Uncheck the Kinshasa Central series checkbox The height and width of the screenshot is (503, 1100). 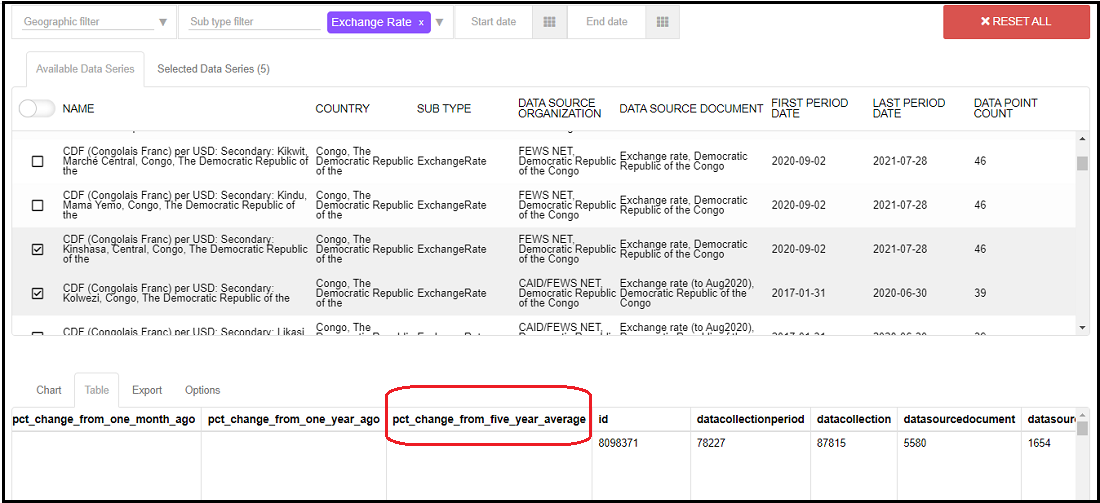pos(38,250)
